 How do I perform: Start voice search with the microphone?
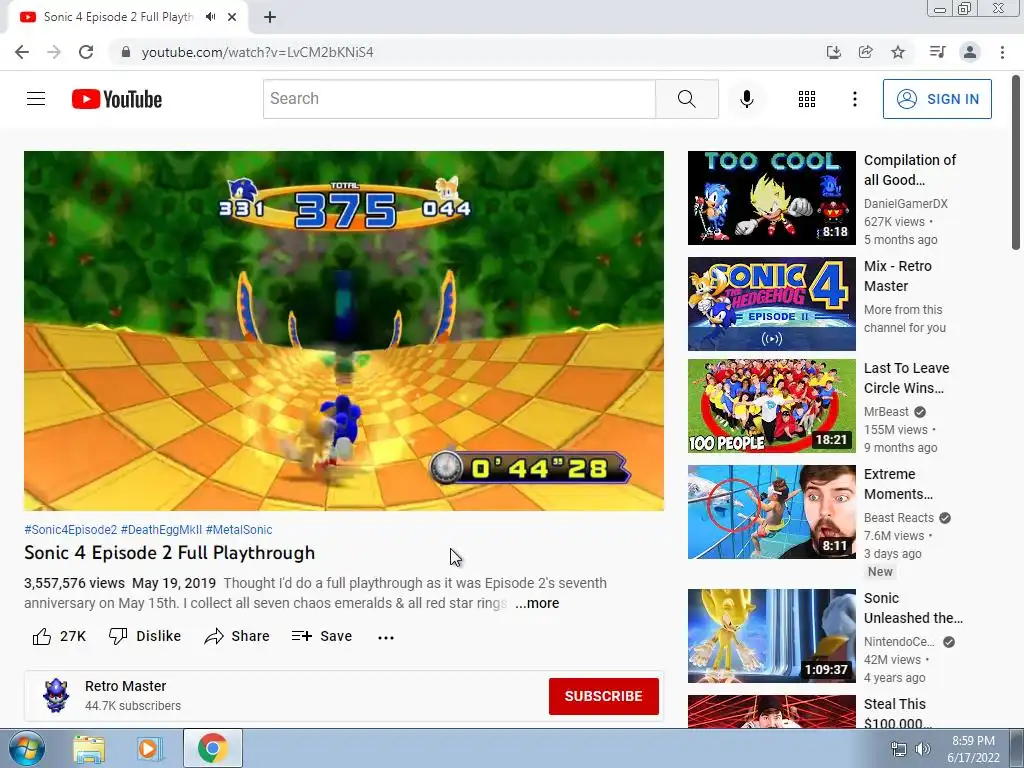pos(747,99)
